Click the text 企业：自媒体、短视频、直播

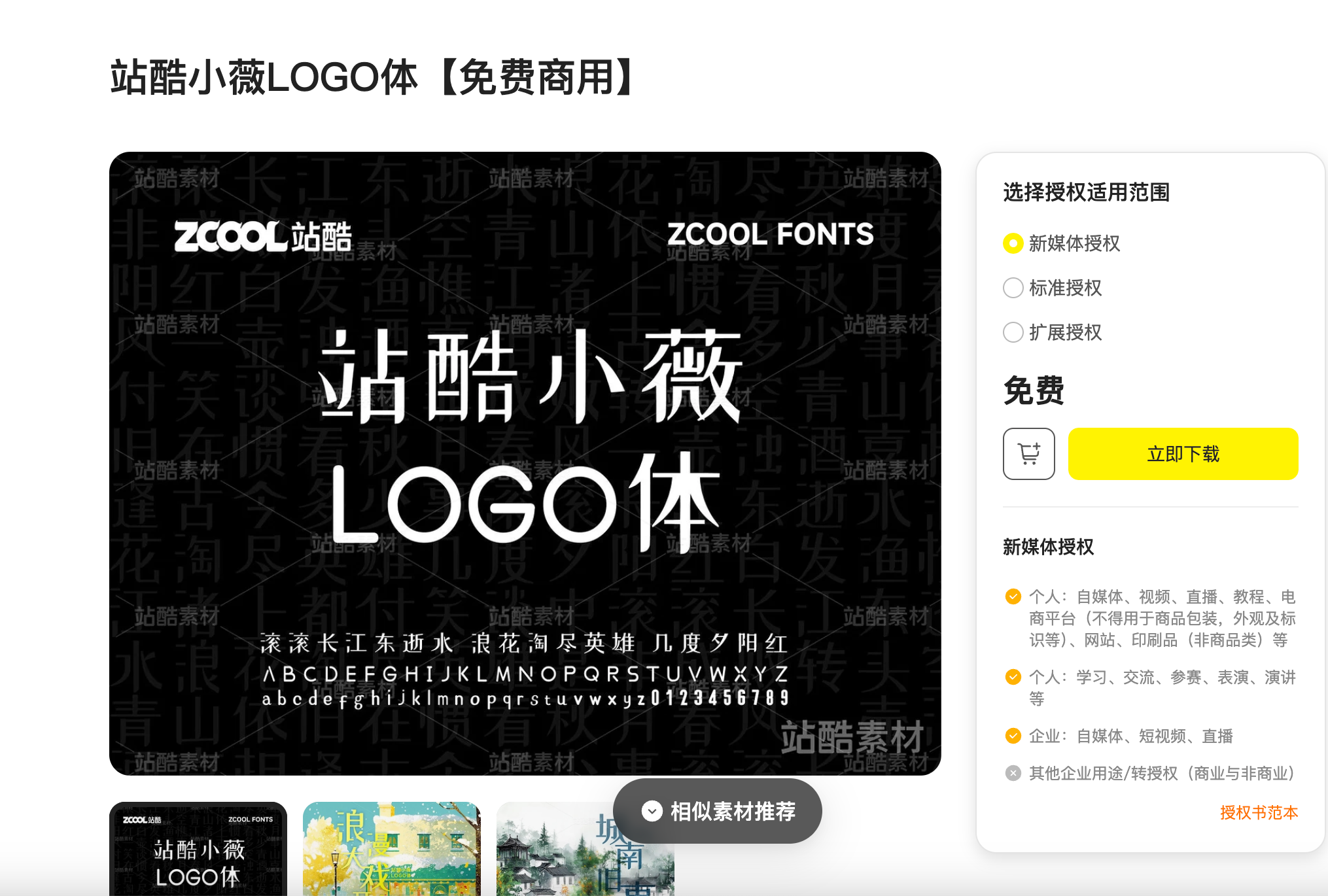(x=1130, y=736)
